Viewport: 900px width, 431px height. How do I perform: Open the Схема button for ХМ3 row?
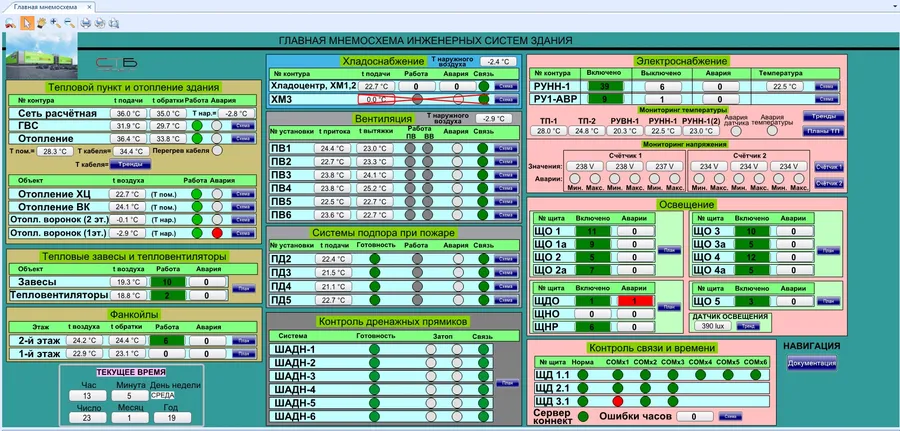(x=507, y=99)
